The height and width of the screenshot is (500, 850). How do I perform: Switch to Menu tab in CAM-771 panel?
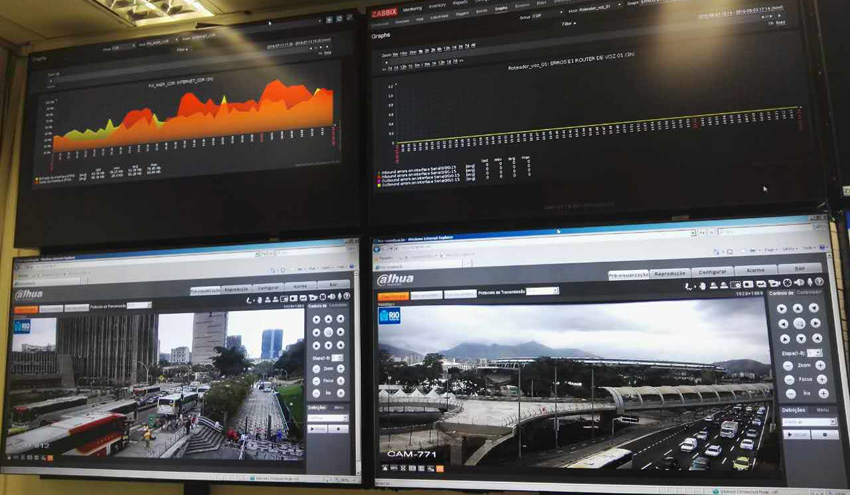point(822,410)
